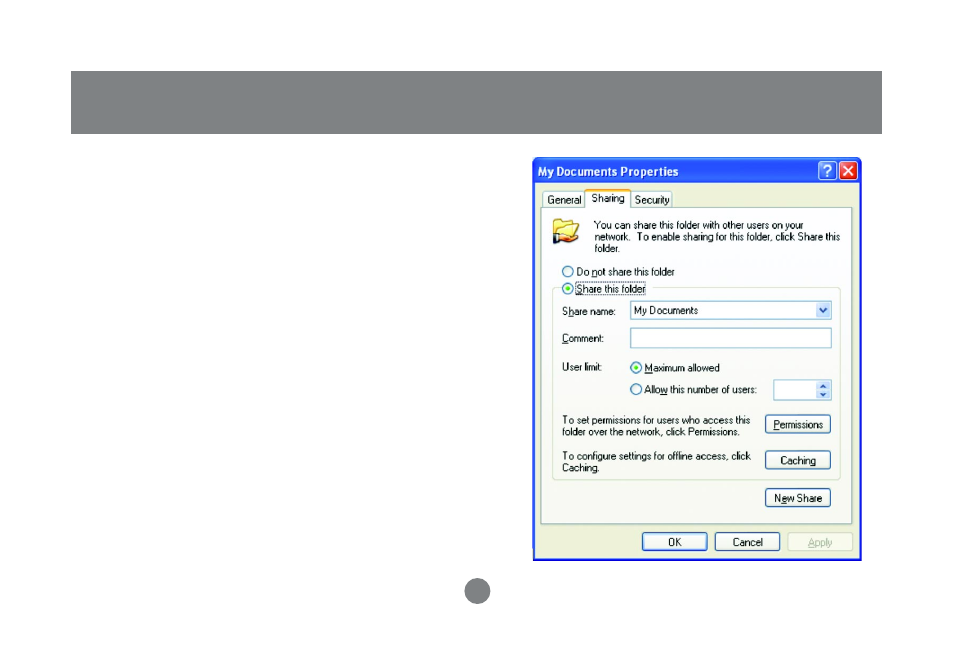Switch to the General tab
This screenshot has width=954, height=664.
point(564,200)
